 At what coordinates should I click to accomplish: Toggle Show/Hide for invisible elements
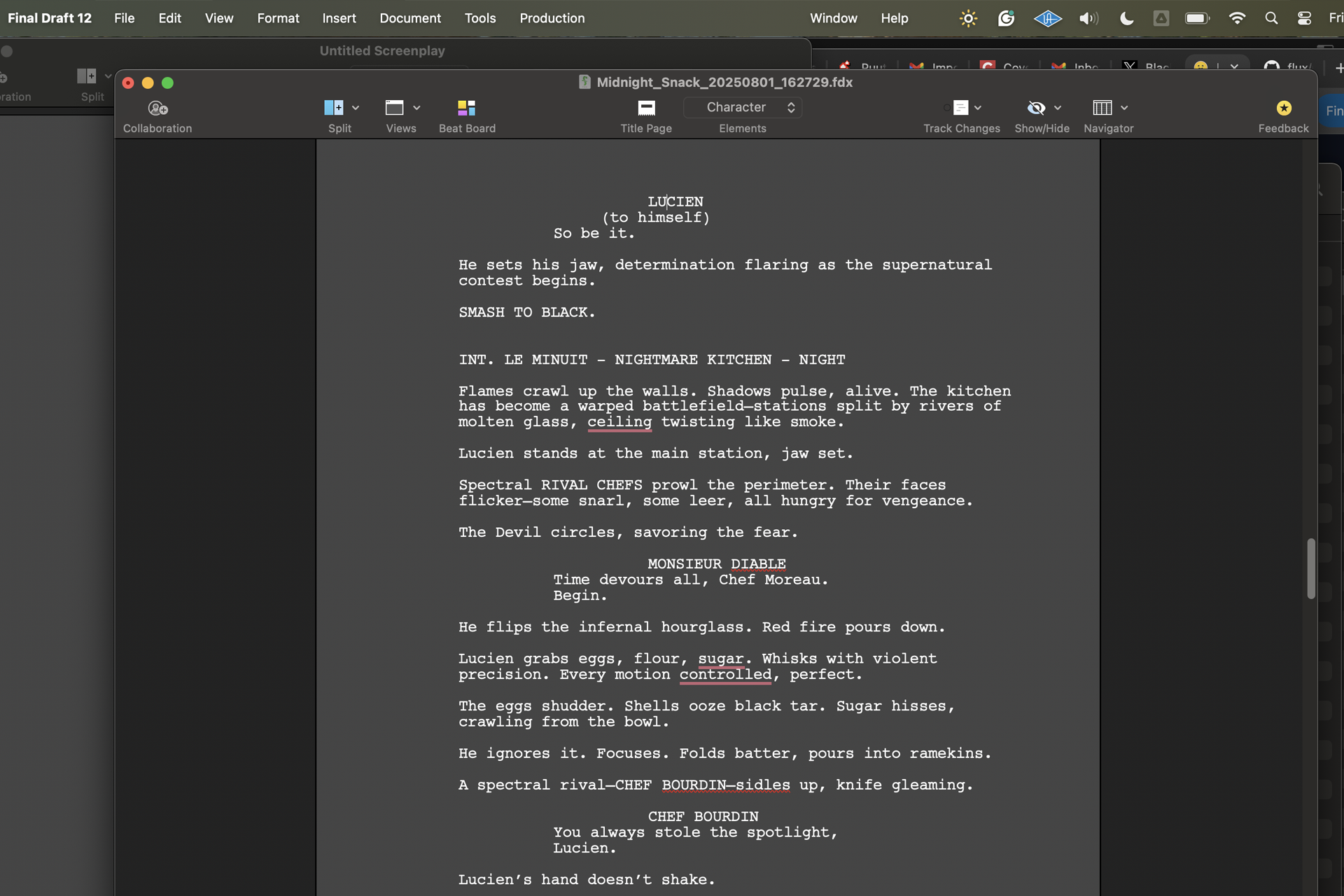[x=1037, y=108]
